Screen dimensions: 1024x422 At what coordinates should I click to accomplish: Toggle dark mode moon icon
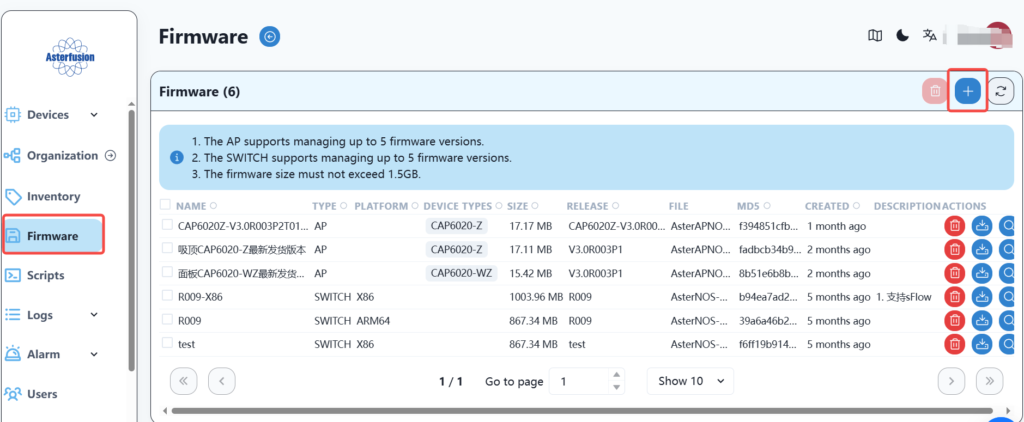[902, 36]
